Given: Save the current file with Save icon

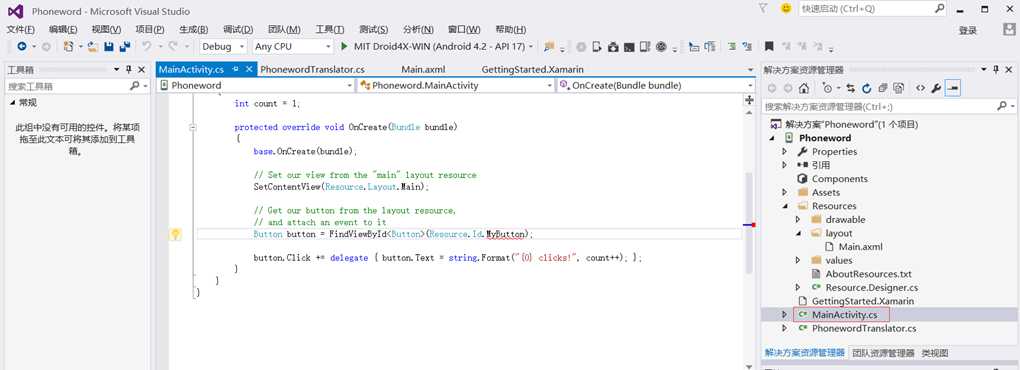Looking at the screenshot, I should click(109, 46).
